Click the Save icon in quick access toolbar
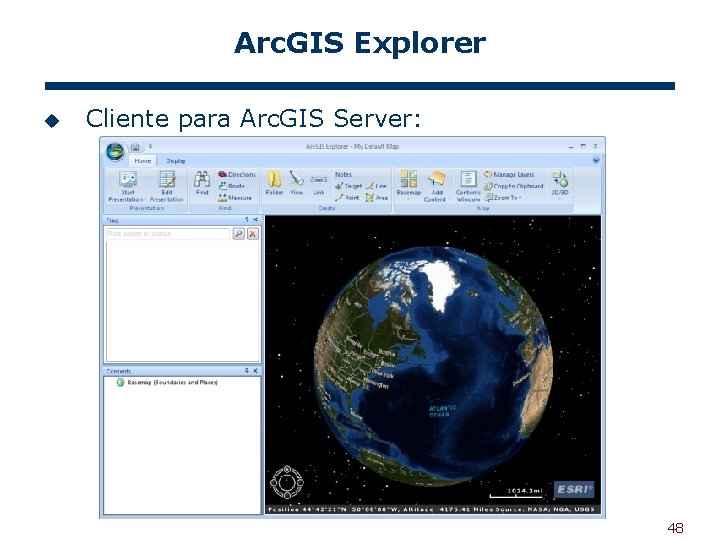The image size is (720, 540). tap(135, 147)
